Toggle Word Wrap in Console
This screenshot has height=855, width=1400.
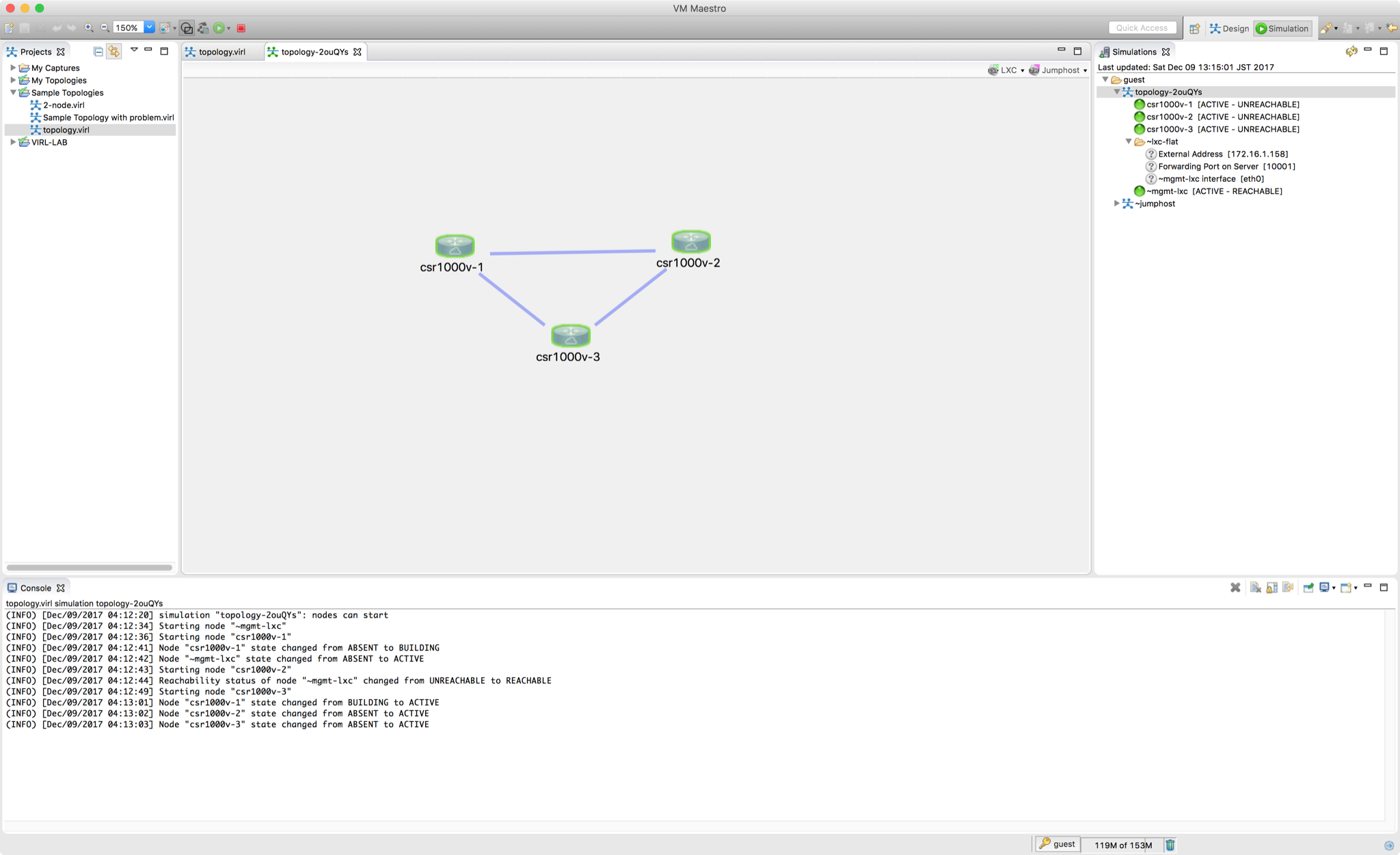point(1289,588)
